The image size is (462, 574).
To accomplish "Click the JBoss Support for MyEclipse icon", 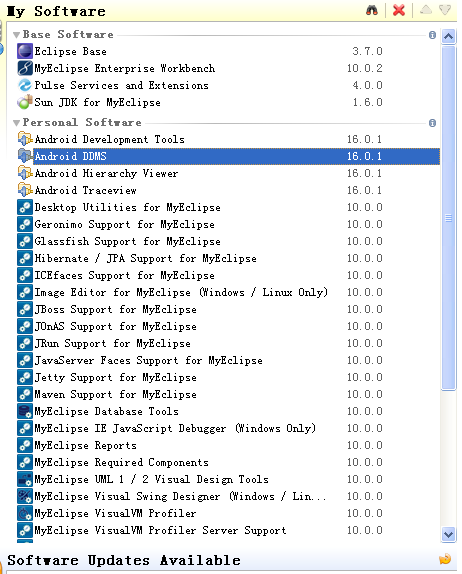I will (25, 309).
